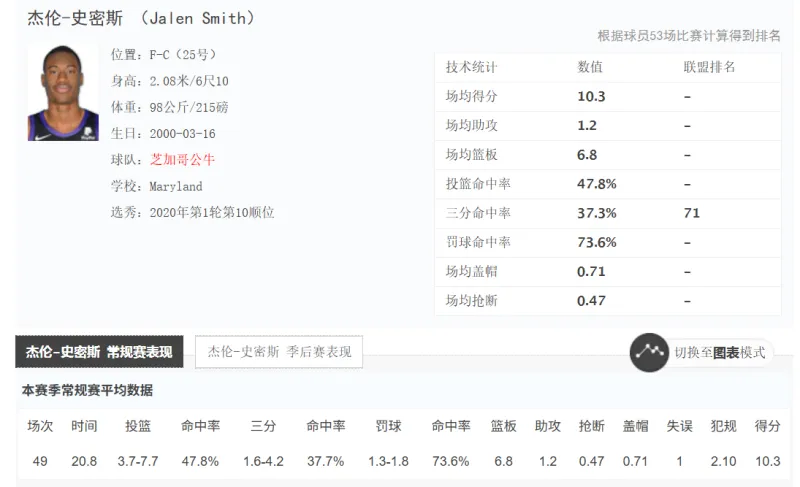800x487 pixels.
Task: Click the 联盟排名 column header
Action: (709, 67)
